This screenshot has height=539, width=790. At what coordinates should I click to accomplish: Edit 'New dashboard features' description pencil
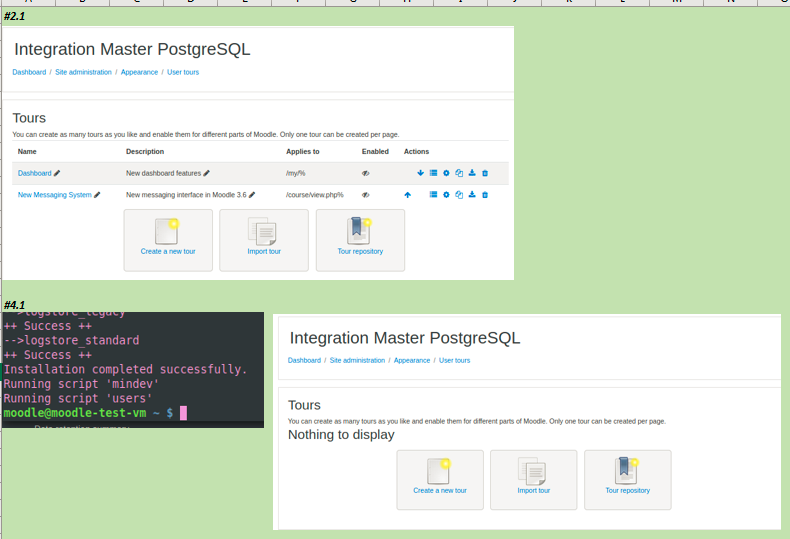point(207,173)
